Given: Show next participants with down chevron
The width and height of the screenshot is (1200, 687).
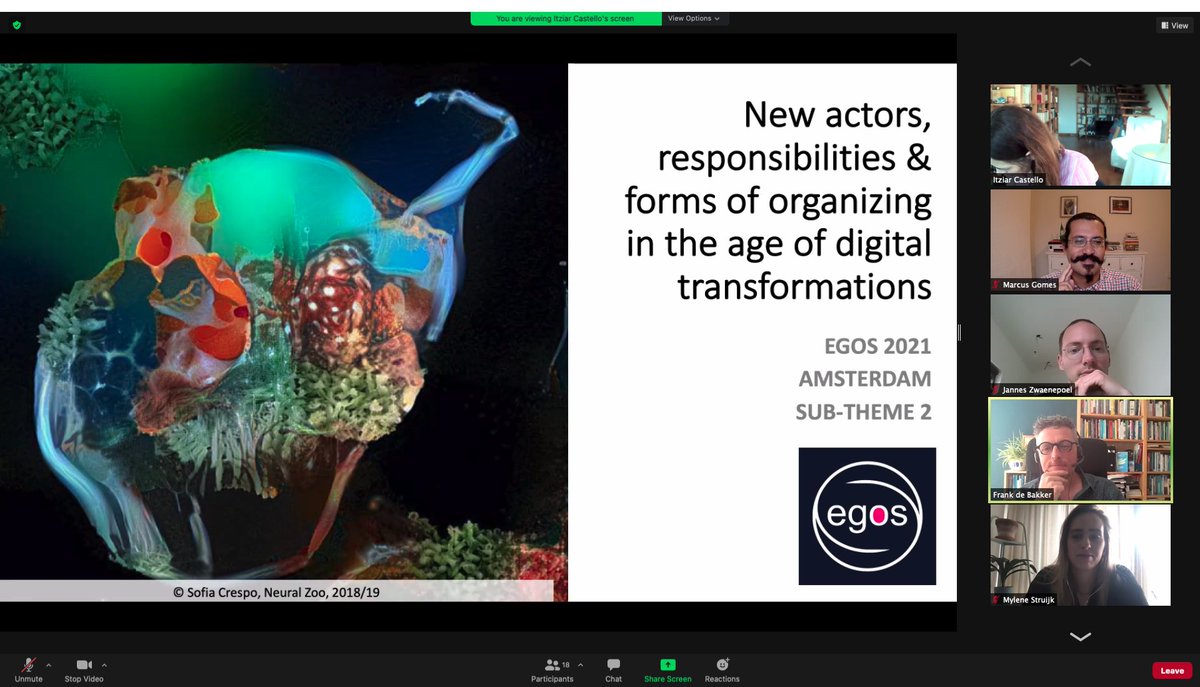Looking at the screenshot, I should click(1080, 636).
